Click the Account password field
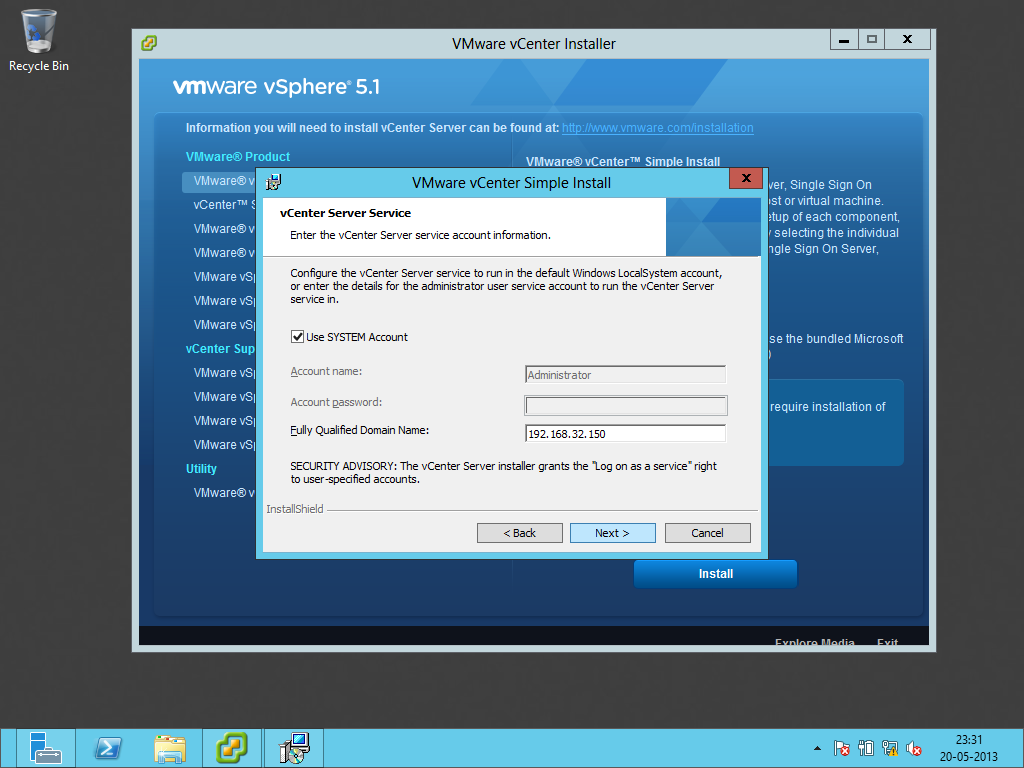Image resolution: width=1024 pixels, height=768 pixels. [x=625, y=406]
